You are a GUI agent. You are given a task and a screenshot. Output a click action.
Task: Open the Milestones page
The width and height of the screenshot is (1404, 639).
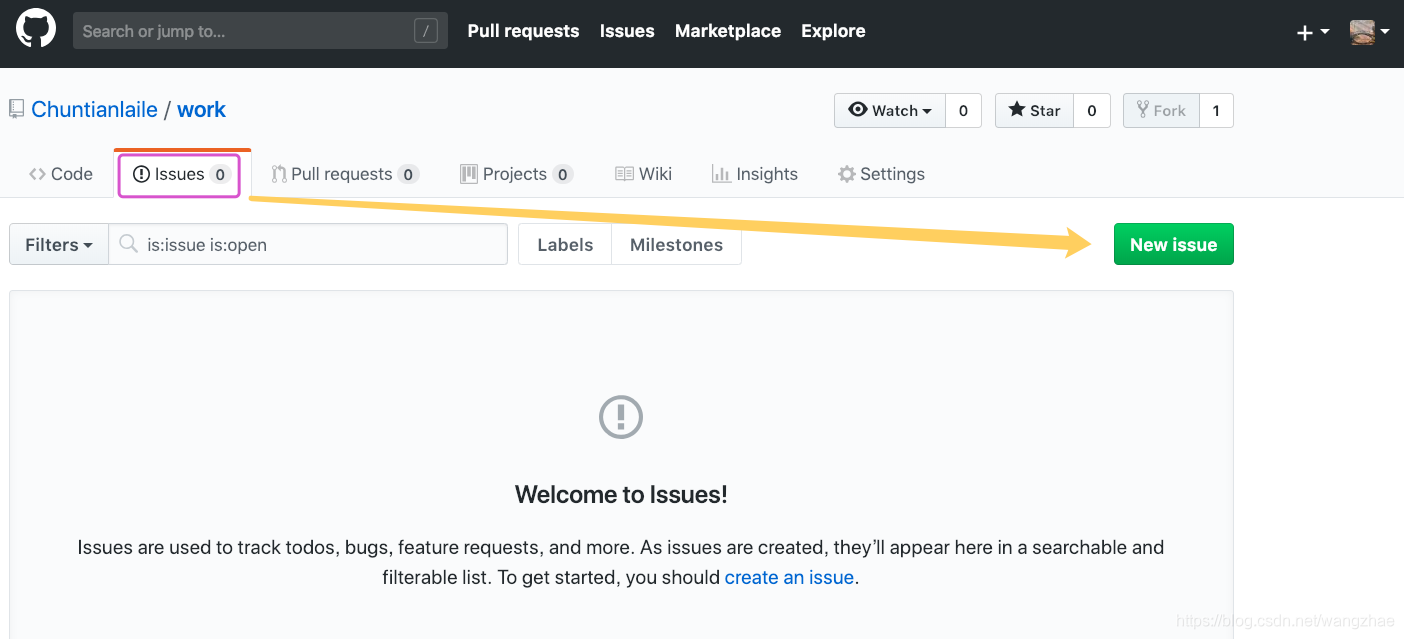click(676, 245)
